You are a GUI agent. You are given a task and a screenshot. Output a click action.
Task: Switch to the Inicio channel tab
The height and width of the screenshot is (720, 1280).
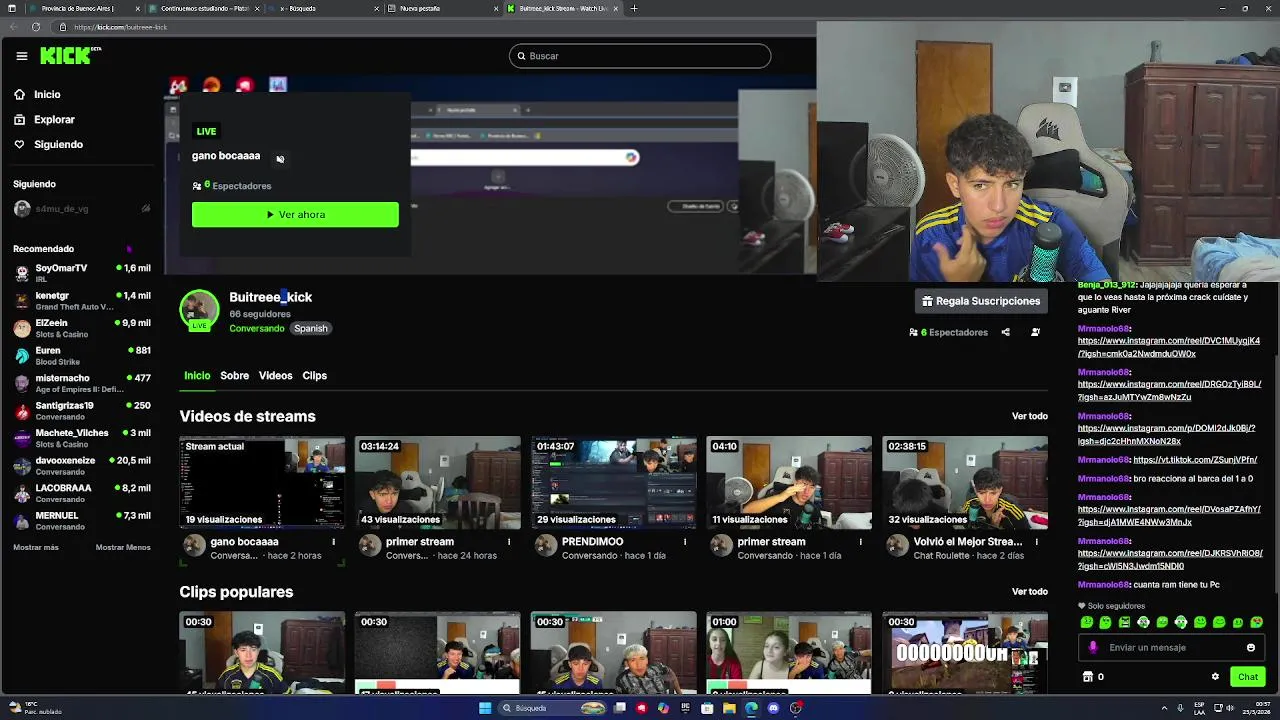tap(197, 375)
